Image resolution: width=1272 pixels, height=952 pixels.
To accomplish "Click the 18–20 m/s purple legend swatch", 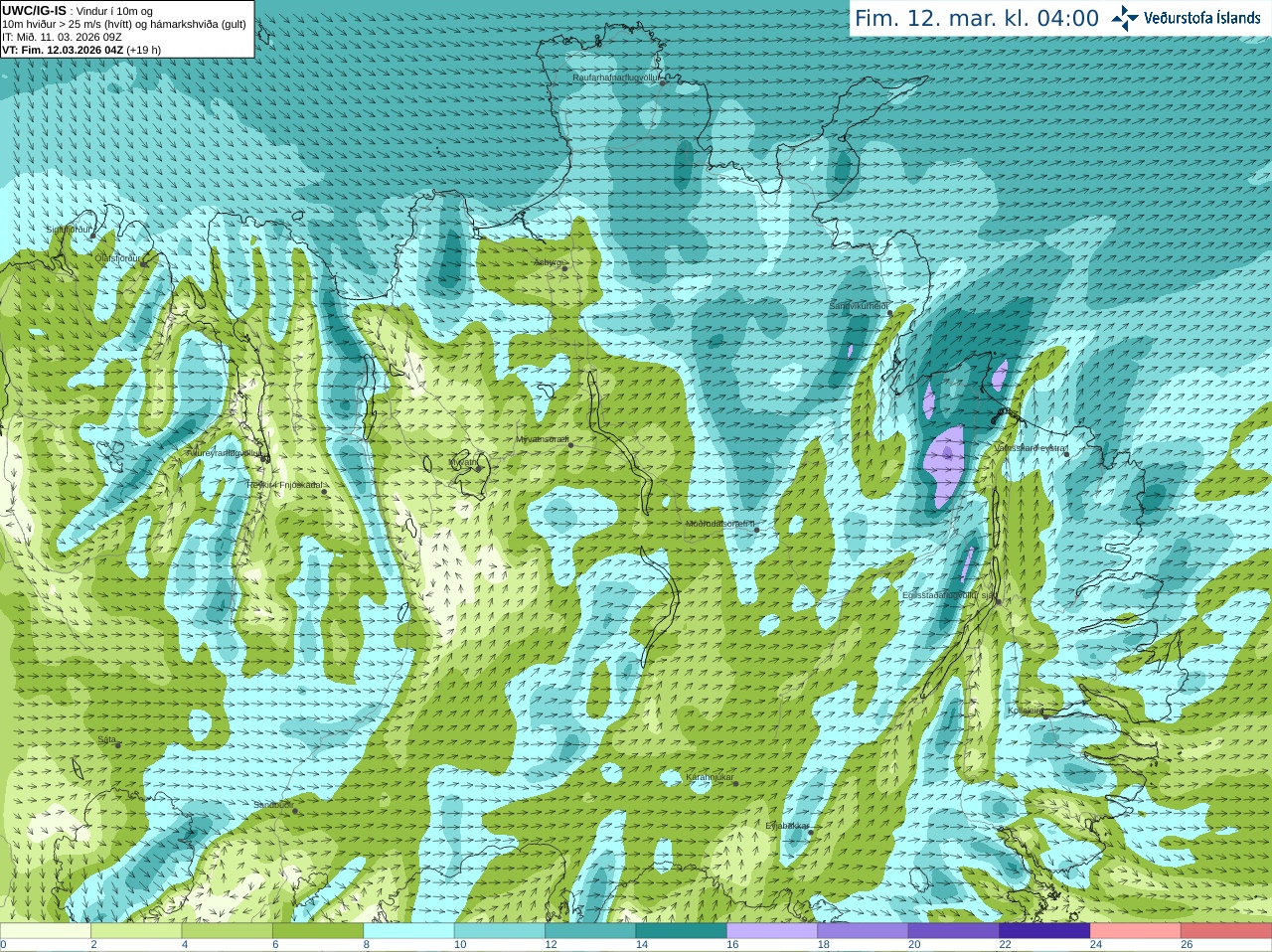I will [864, 931].
